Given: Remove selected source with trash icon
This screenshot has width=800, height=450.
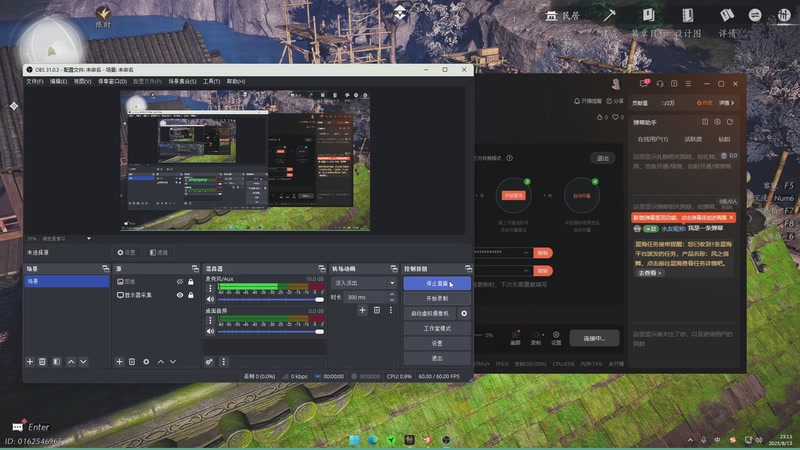Looking at the screenshot, I should tap(132, 362).
